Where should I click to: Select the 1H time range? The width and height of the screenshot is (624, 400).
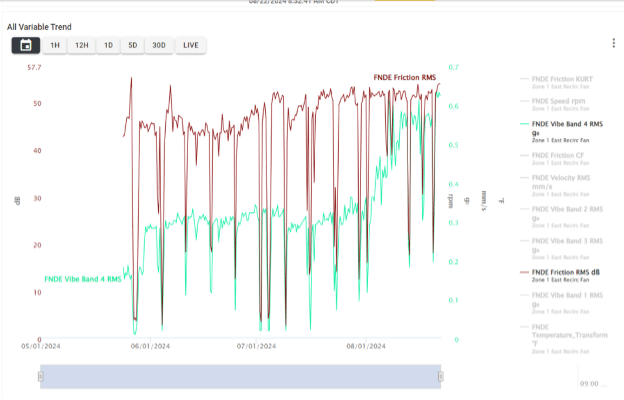(55, 45)
